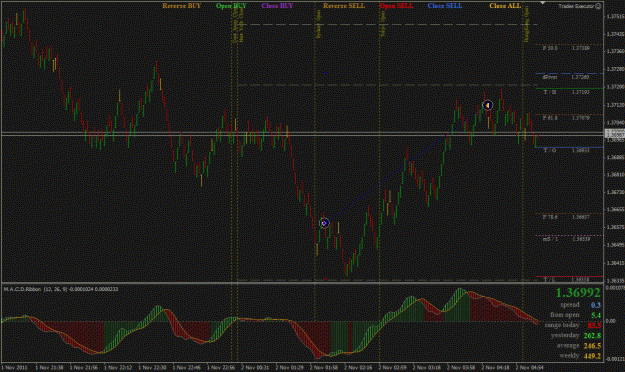Click the Open SELL label

click(x=396, y=6)
